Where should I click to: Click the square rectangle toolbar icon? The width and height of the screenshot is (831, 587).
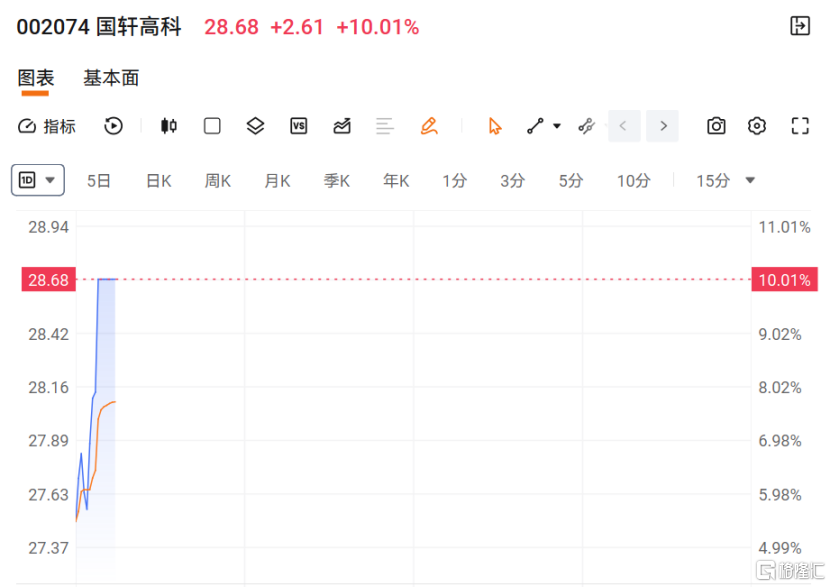pos(212,126)
